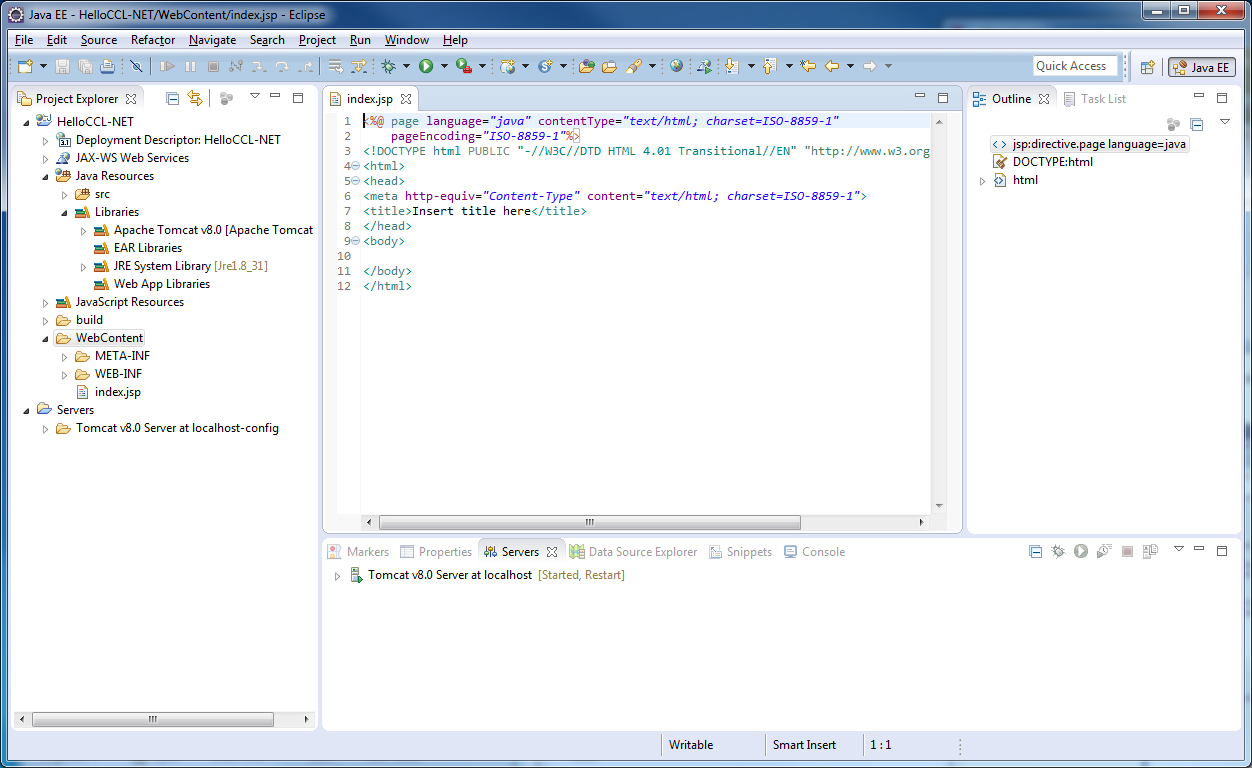Expand the JRE System Library node
Screen dimensions: 1252x768
84,267
